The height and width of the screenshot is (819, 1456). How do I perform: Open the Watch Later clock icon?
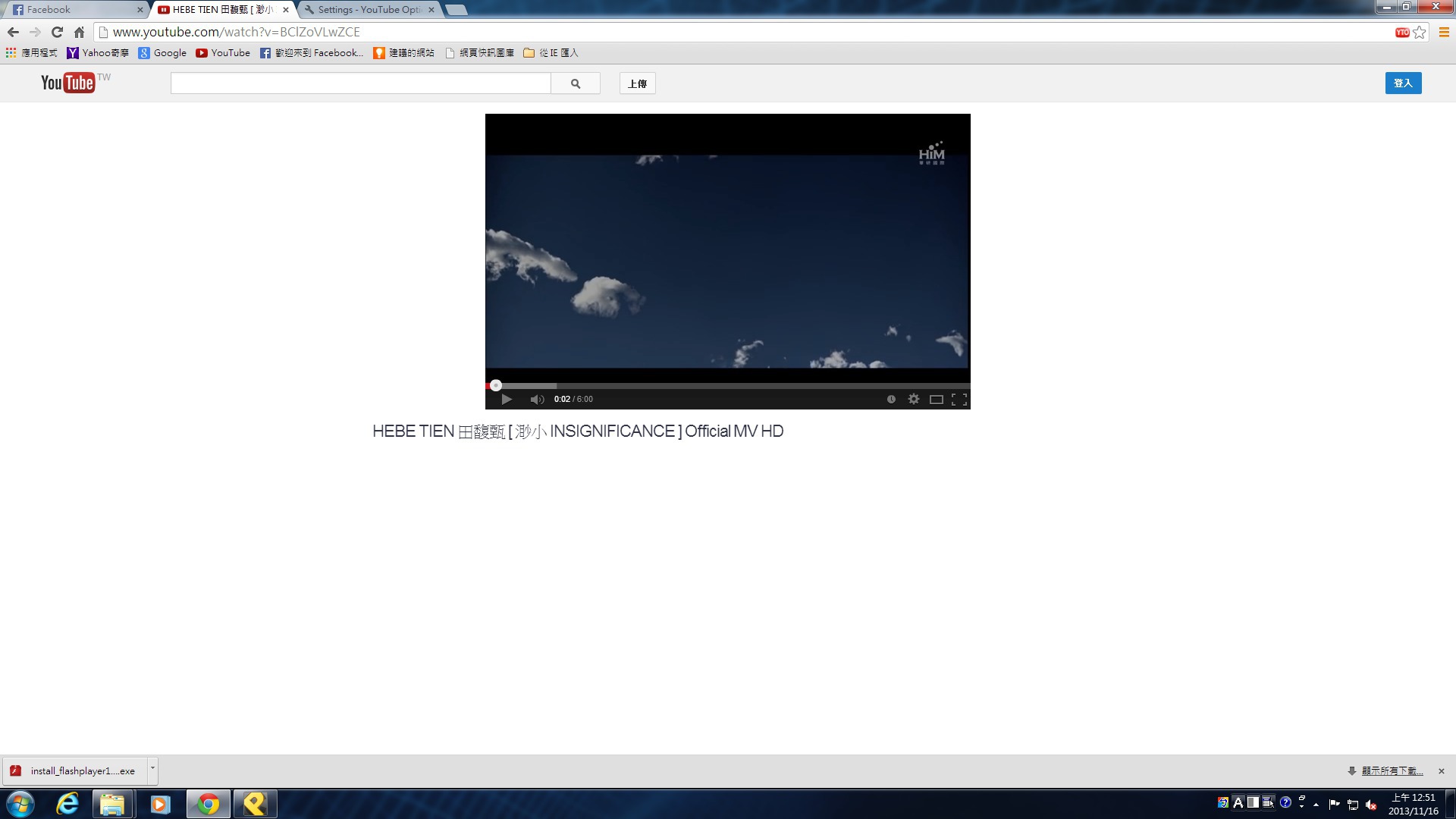[891, 399]
